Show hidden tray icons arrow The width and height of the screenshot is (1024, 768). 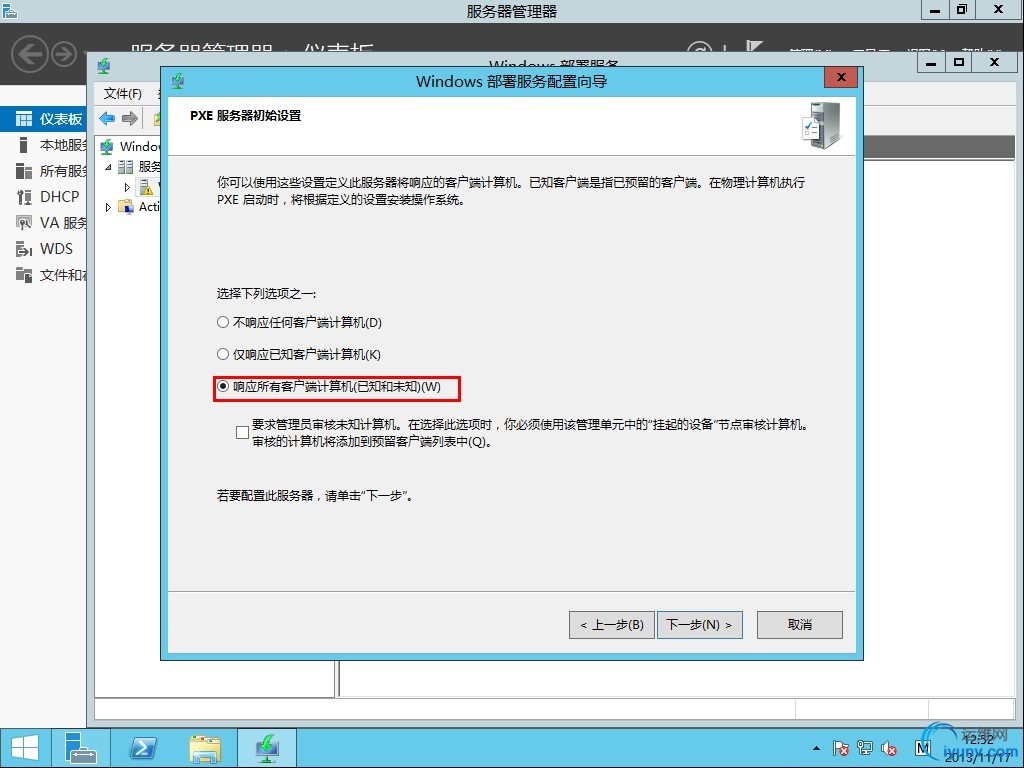pos(816,748)
